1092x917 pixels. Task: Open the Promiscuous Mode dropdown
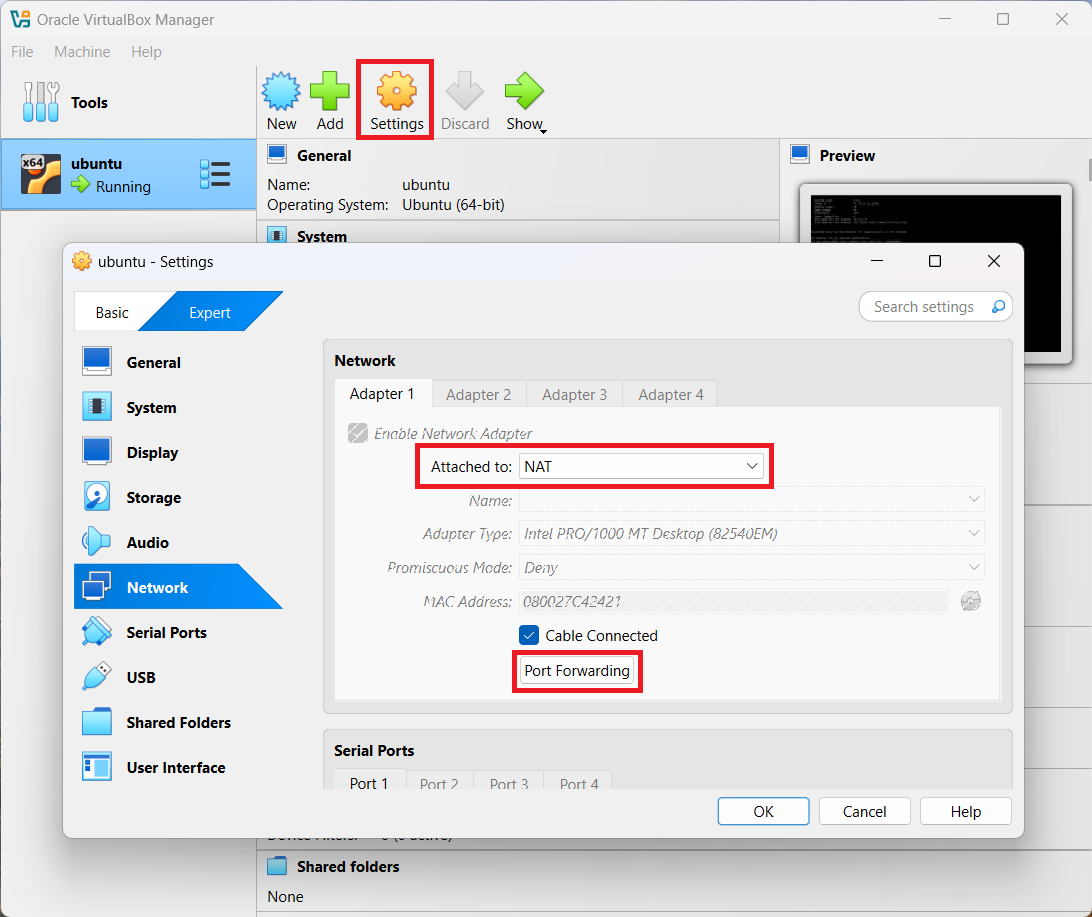(x=751, y=567)
